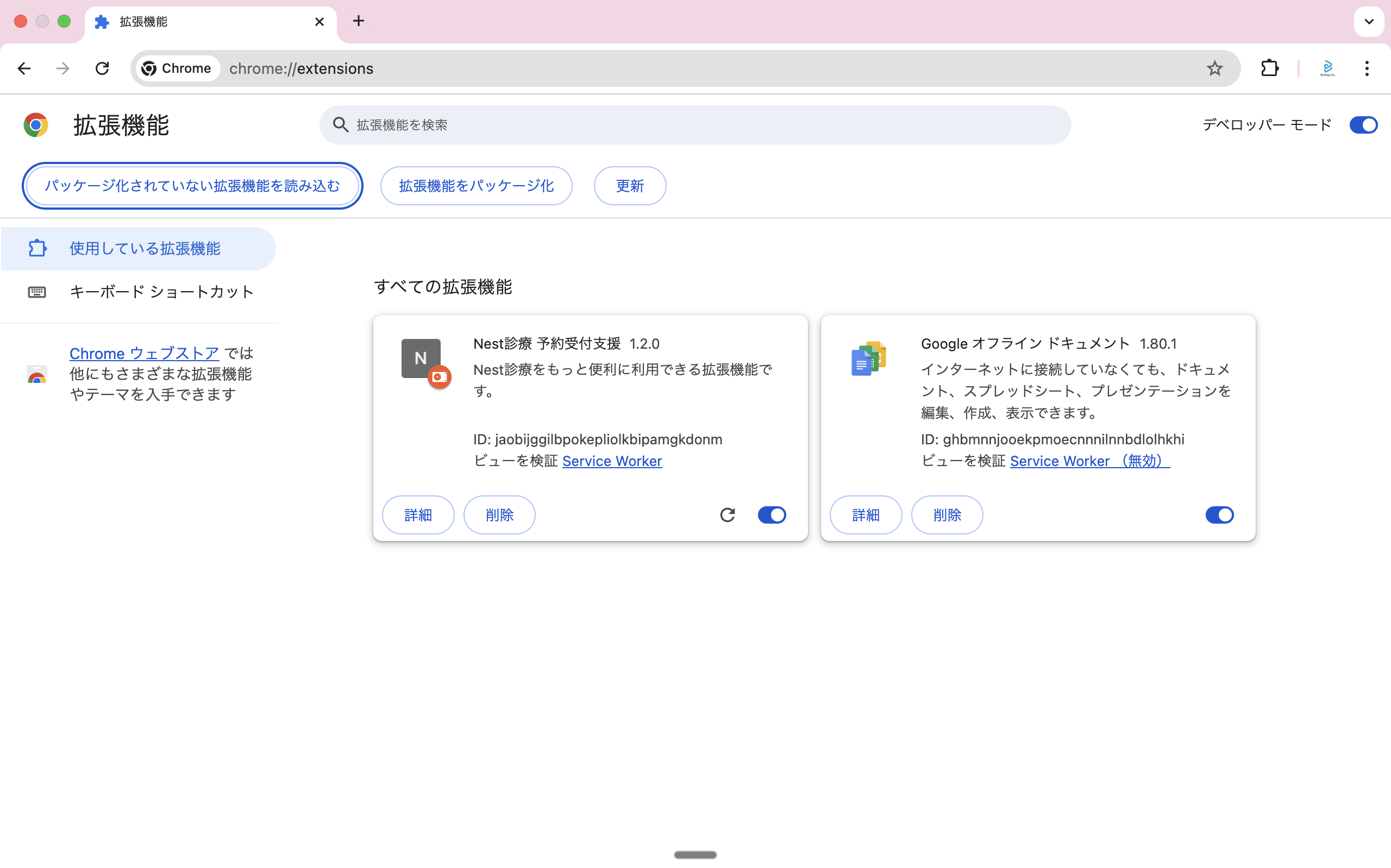
Task: Select キーボード ショートカット in sidebar
Action: tap(161, 292)
